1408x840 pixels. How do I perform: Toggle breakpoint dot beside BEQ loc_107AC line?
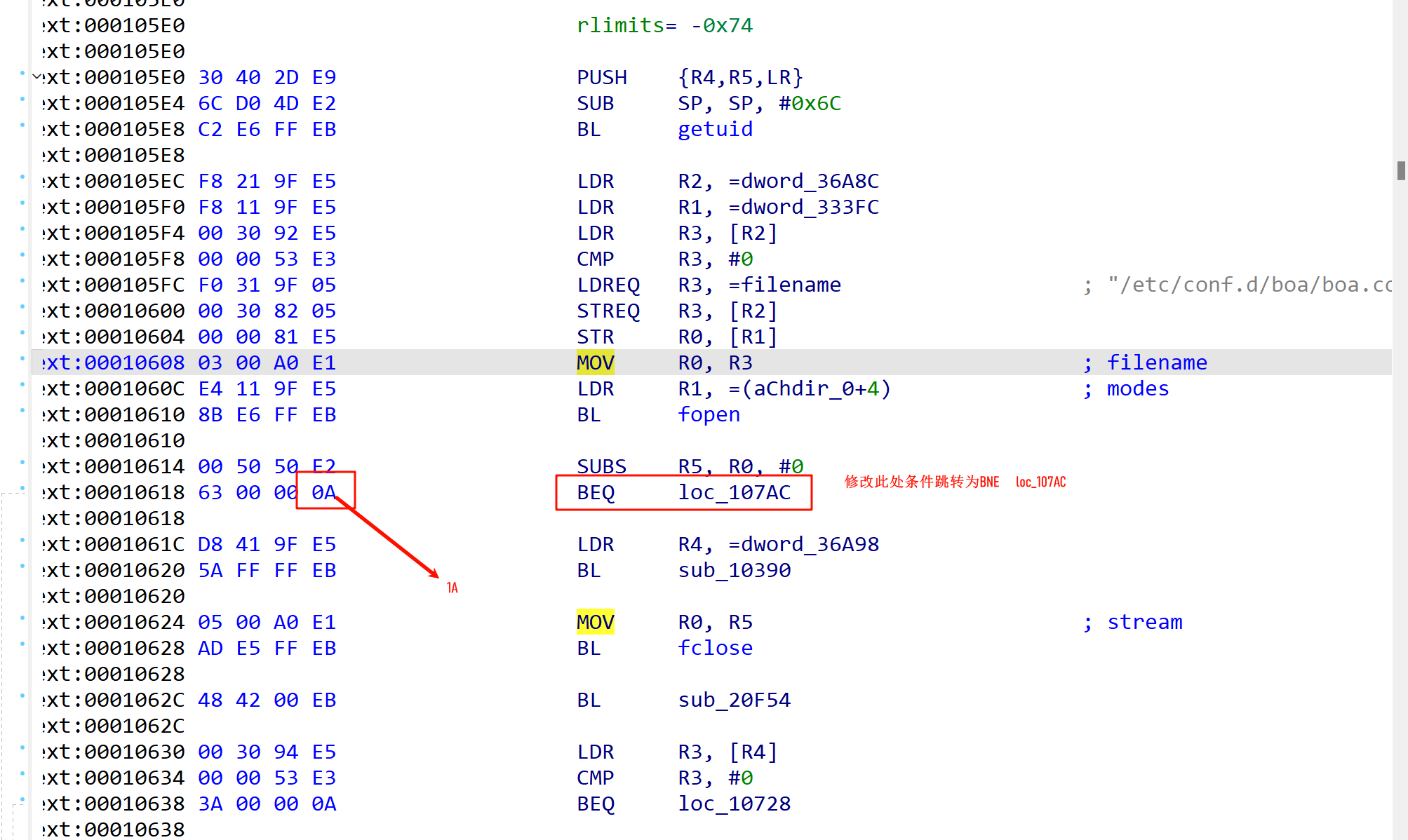[x=22, y=488]
